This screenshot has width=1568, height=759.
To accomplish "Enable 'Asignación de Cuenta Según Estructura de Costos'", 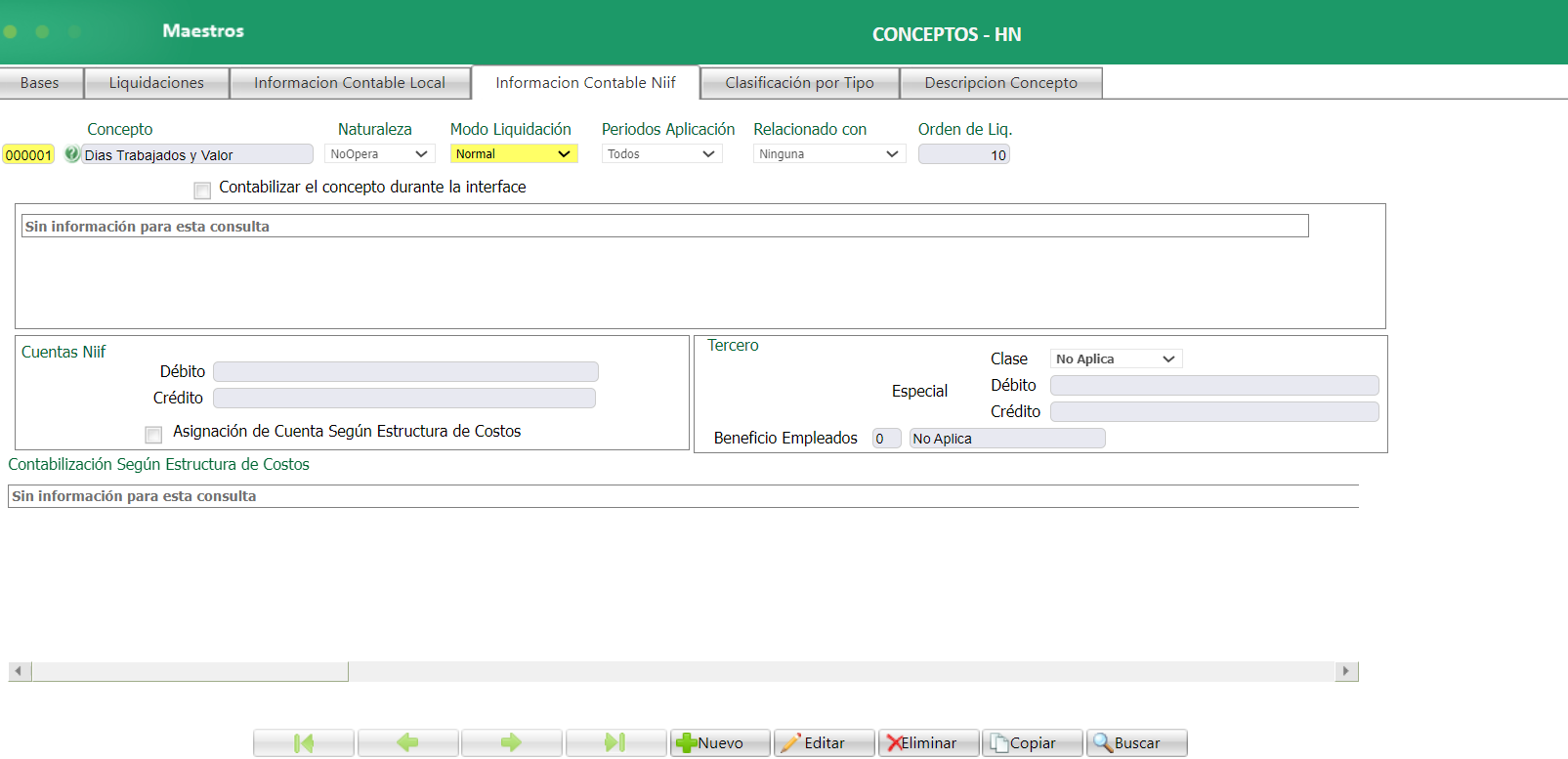I will click(153, 435).
